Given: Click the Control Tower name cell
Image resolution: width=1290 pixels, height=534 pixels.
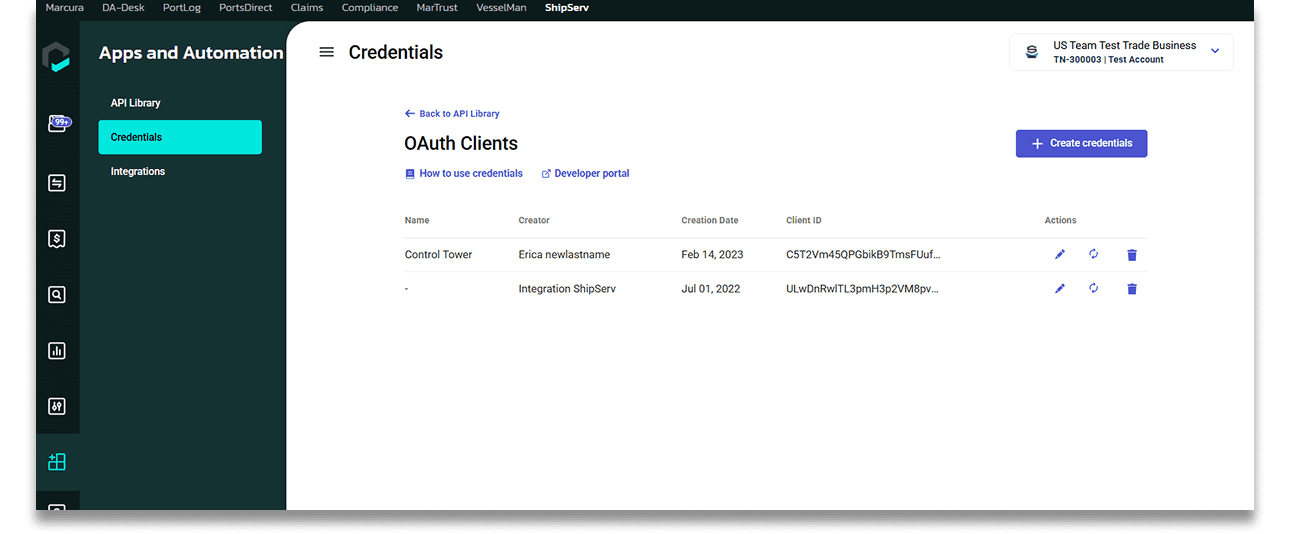Looking at the screenshot, I should [x=438, y=254].
